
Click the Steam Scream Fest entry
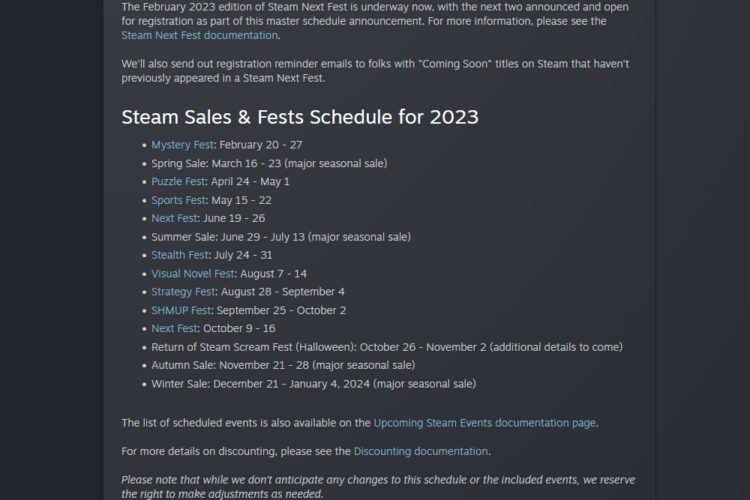386,347
